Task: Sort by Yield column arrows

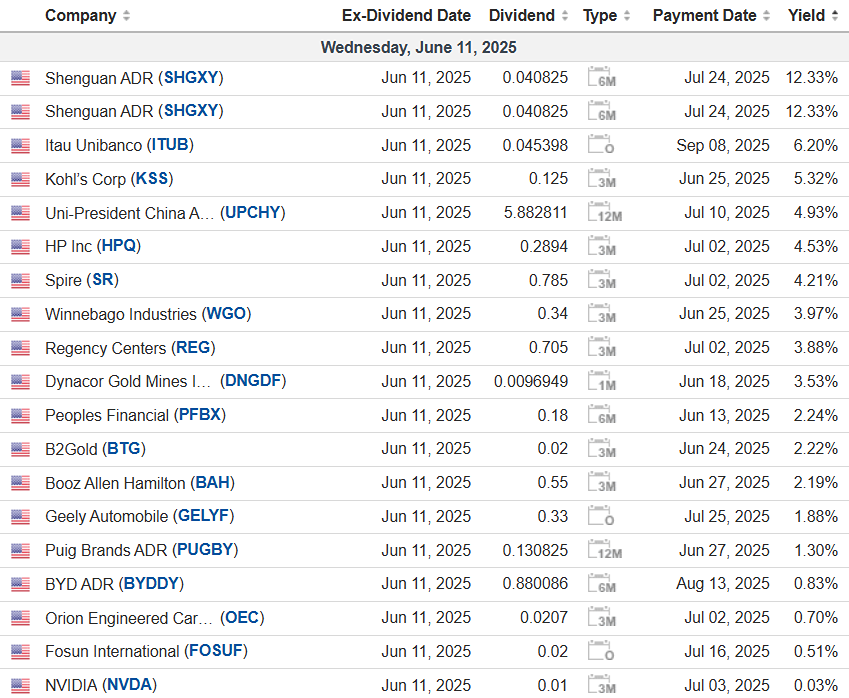Action: tap(834, 16)
